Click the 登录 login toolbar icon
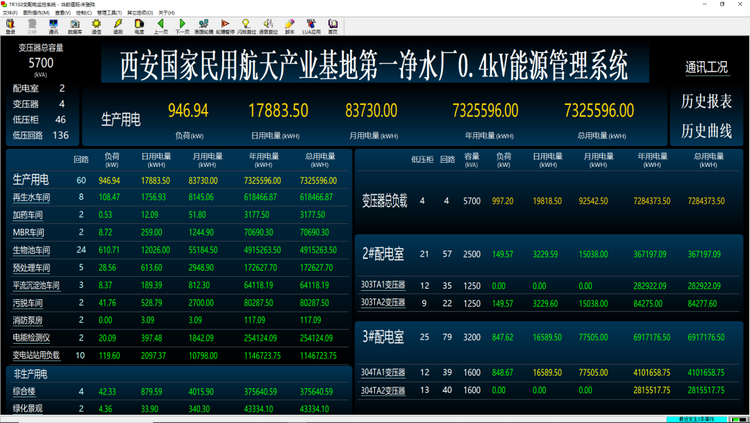 (10, 26)
